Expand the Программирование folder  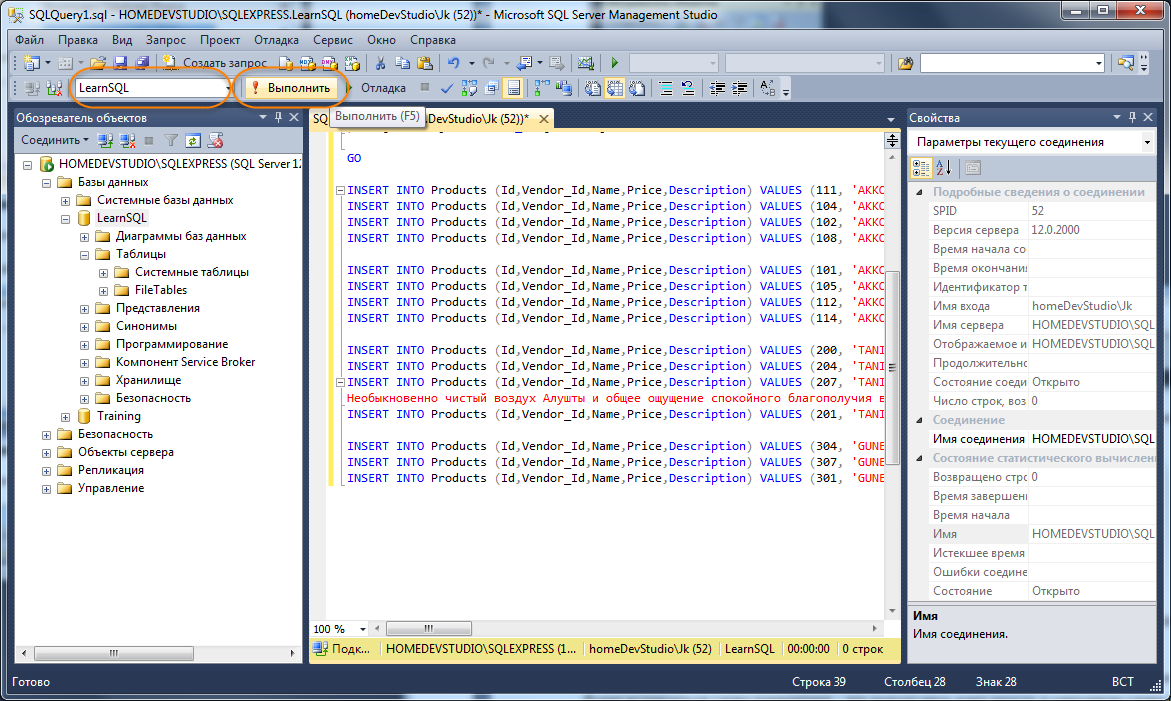pyautogui.click(x=84, y=345)
